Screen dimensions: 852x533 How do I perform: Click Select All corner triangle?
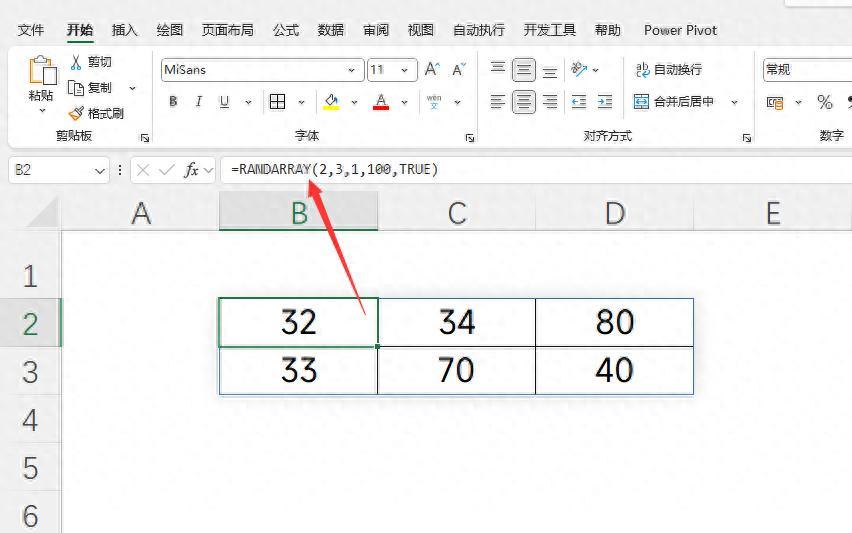(x=45, y=213)
